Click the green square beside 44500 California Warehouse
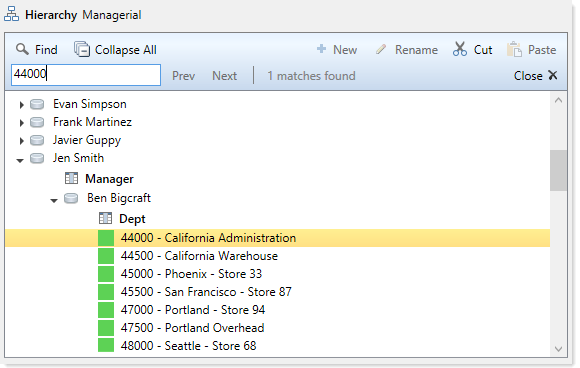The height and width of the screenshot is (368, 580). pos(106,256)
